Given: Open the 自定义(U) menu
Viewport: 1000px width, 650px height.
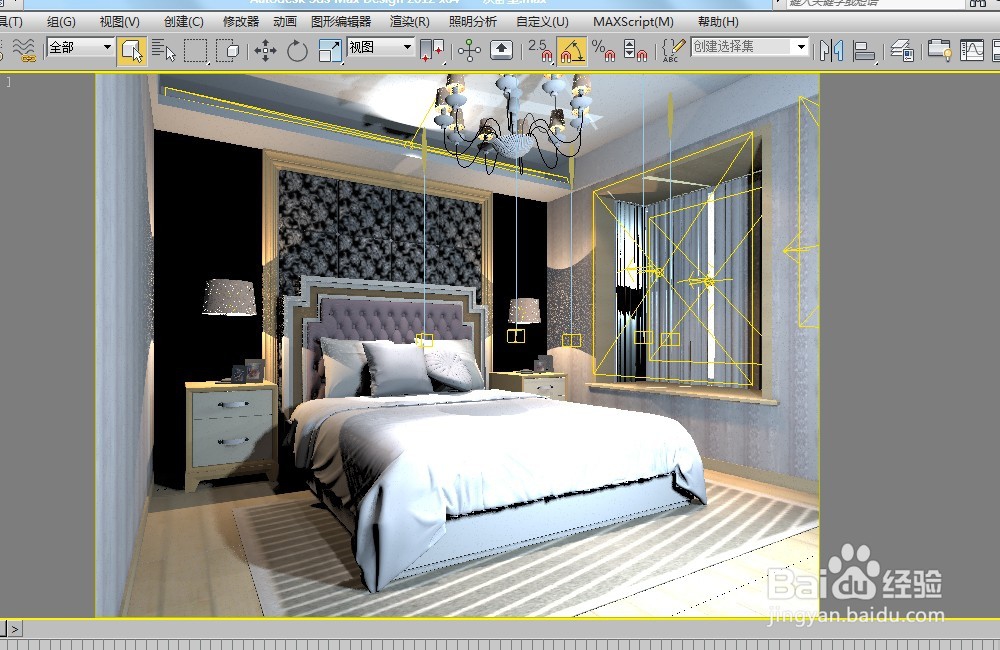Looking at the screenshot, I should click(542, 22).
